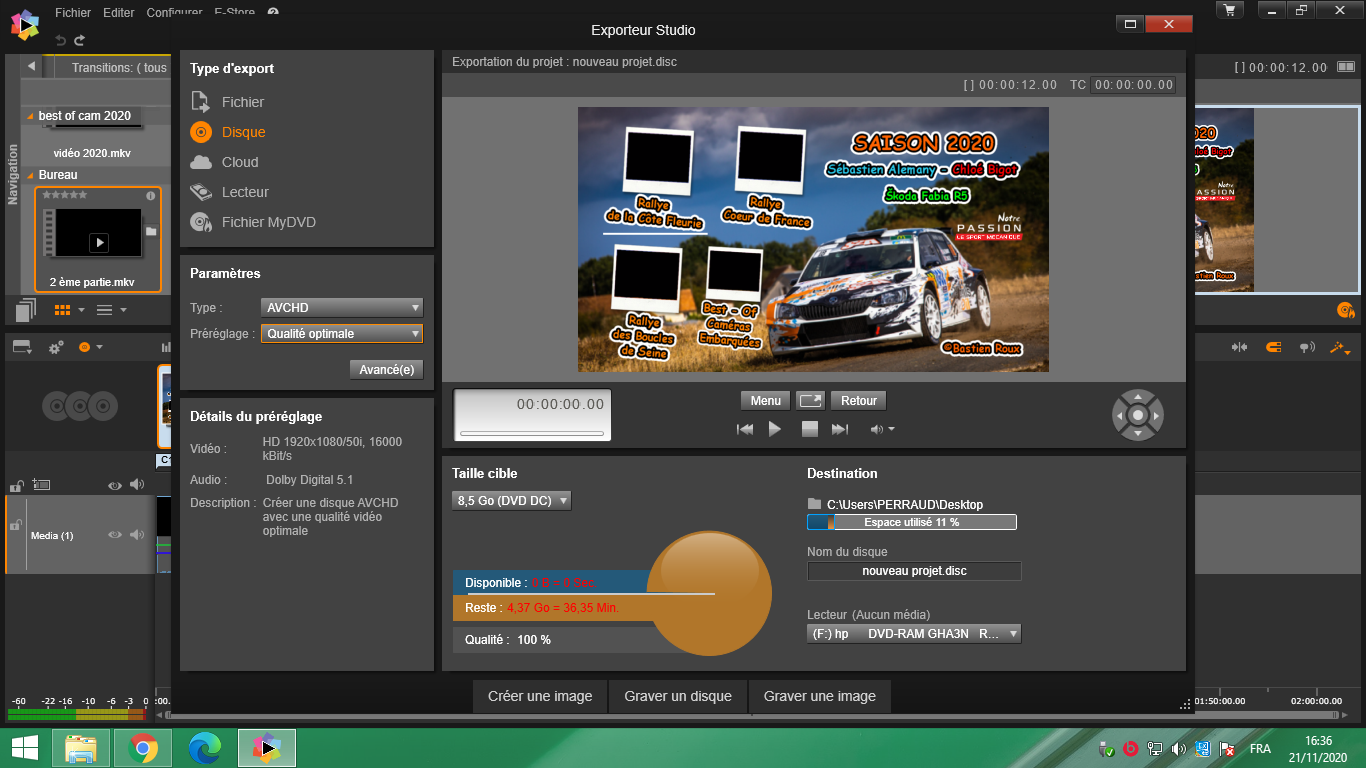Open the preview volume control
Image resolution: width=1366 pixels, height=768 pixels.
pyautogui.click(x=881, y=429)
